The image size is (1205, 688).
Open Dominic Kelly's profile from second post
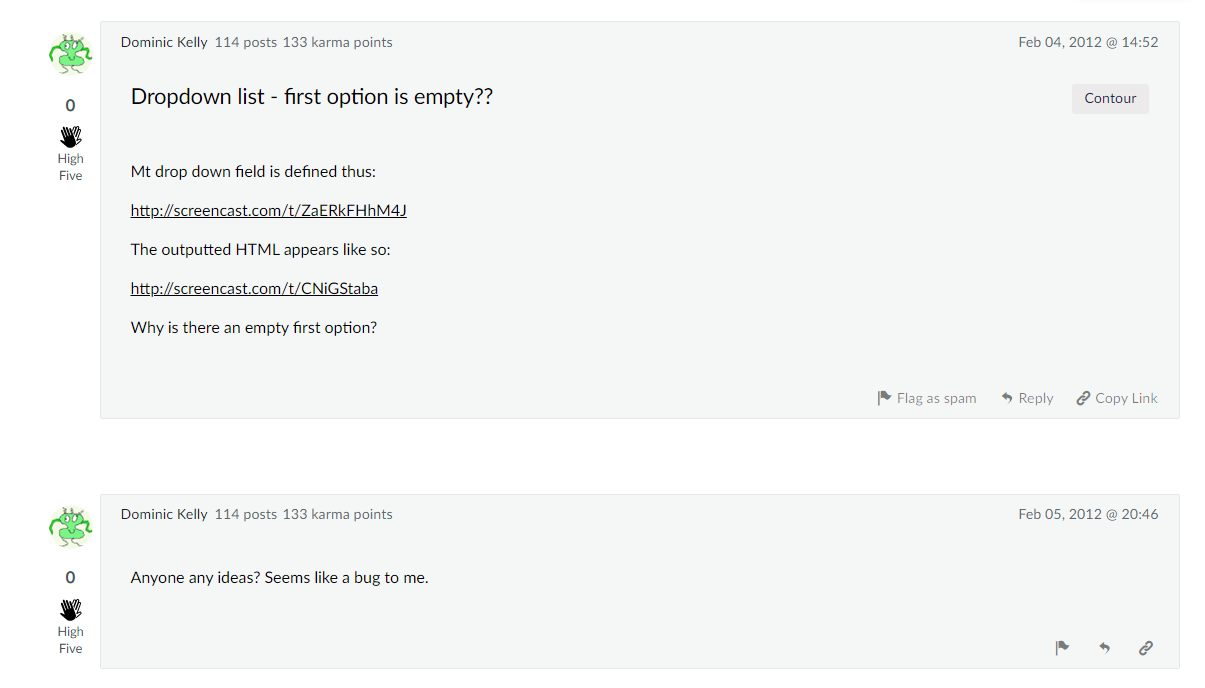[164, 514]
